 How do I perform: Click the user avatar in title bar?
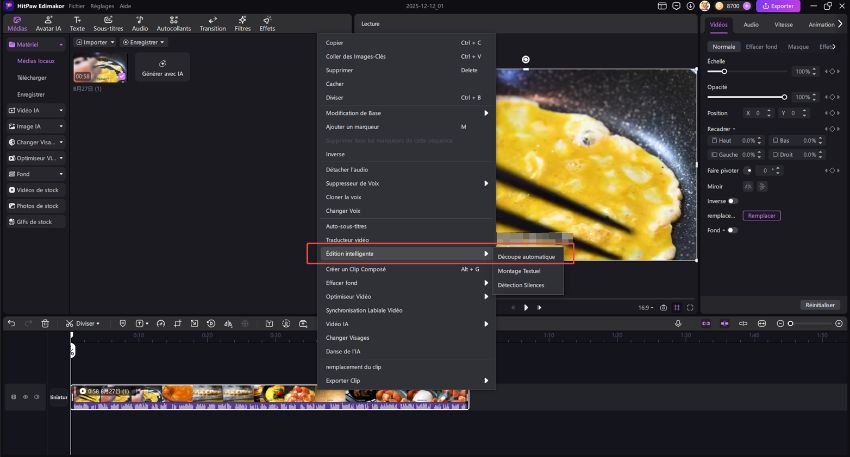704,6
